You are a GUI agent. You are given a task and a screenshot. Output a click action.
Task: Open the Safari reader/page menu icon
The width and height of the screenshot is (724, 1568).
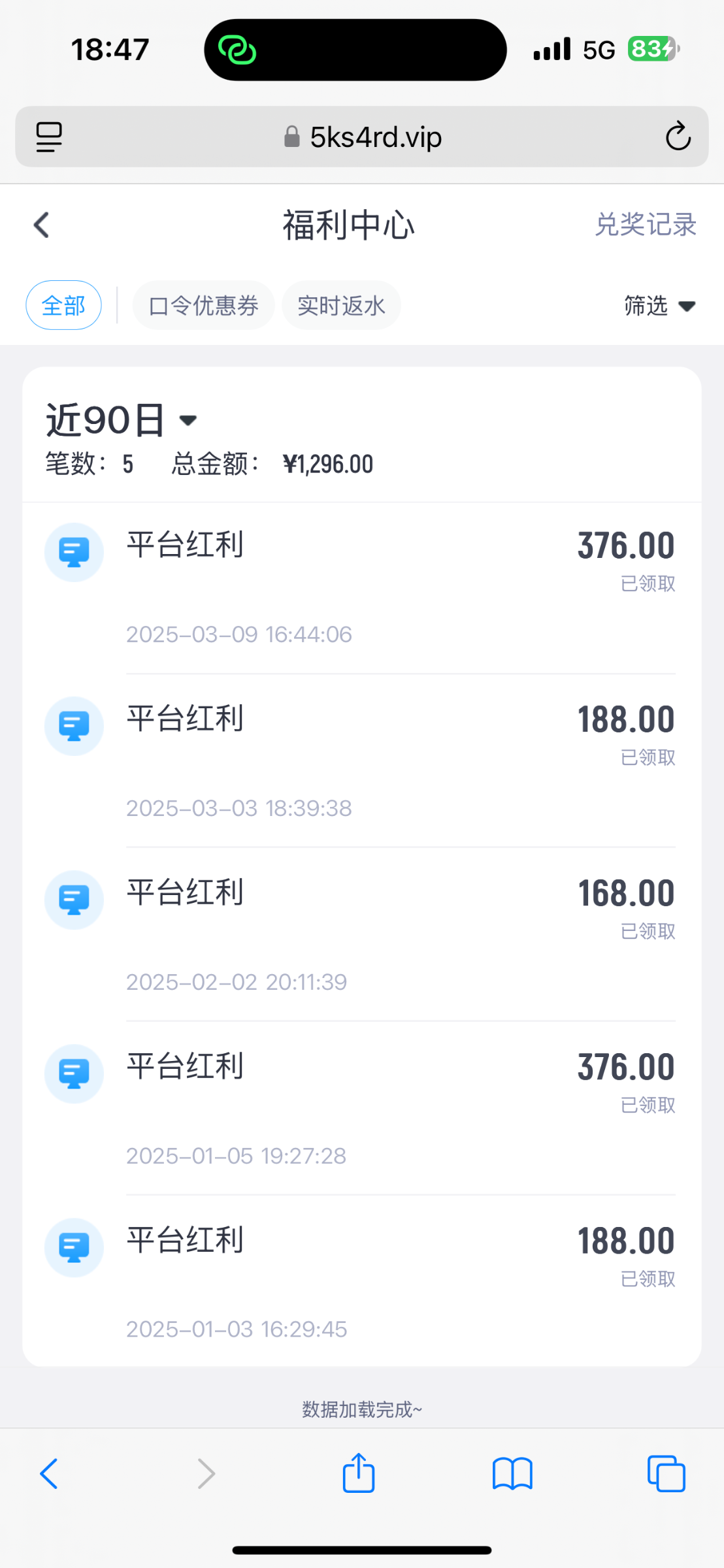[49, 137]
